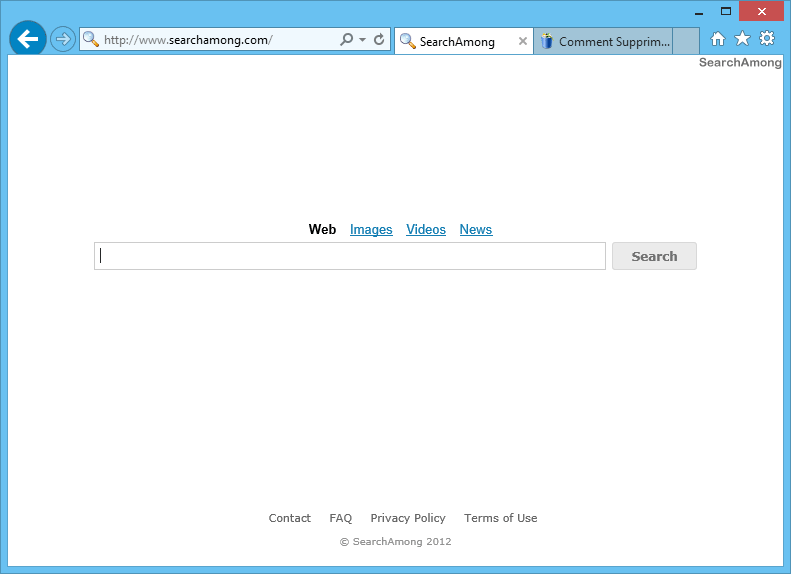Click the search magnifier in address bar
This screenshot has width=791, height=574.
pyautogui.click(x=347, y=39)
